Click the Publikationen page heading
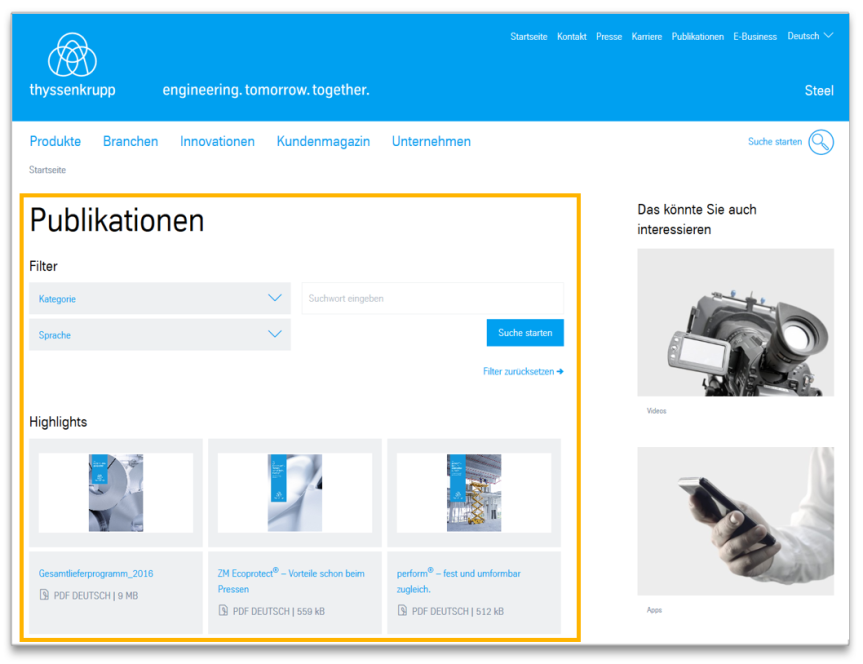This screenshot has height=664, width=863. click(x=117, y=221)
